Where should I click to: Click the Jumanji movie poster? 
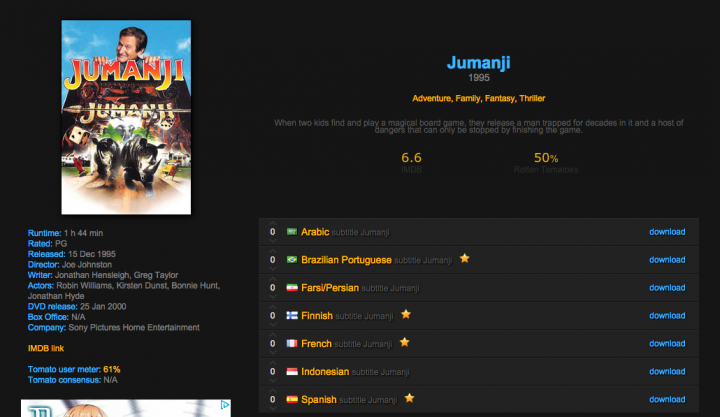pyautogui.click(x=126, y=117)
